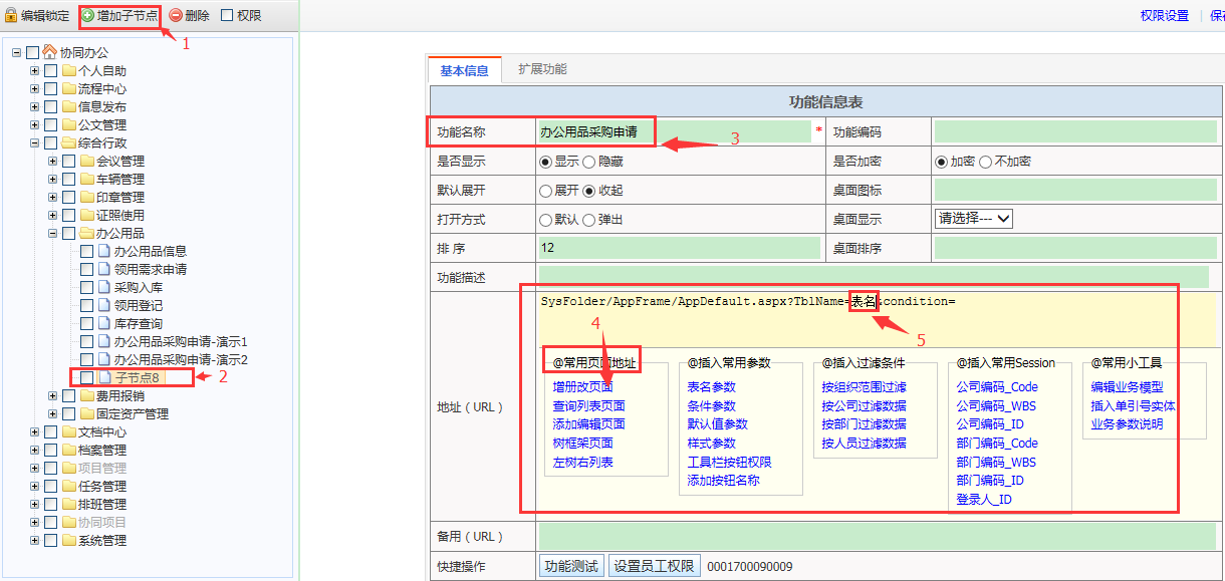Click the folder icon for 文档中心
Image resolution: width=1225 pixels, height=581 pixels.
(68, 432)
